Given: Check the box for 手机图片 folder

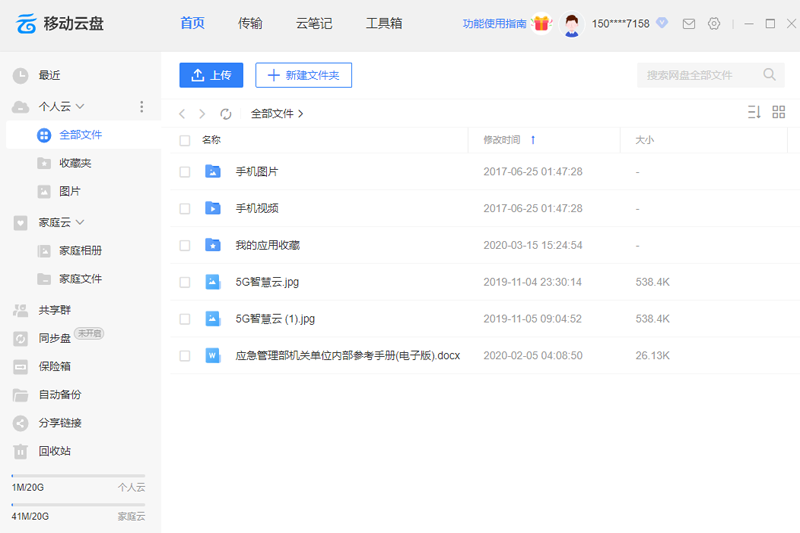Looking at the screenshot, I should (184, 172).
